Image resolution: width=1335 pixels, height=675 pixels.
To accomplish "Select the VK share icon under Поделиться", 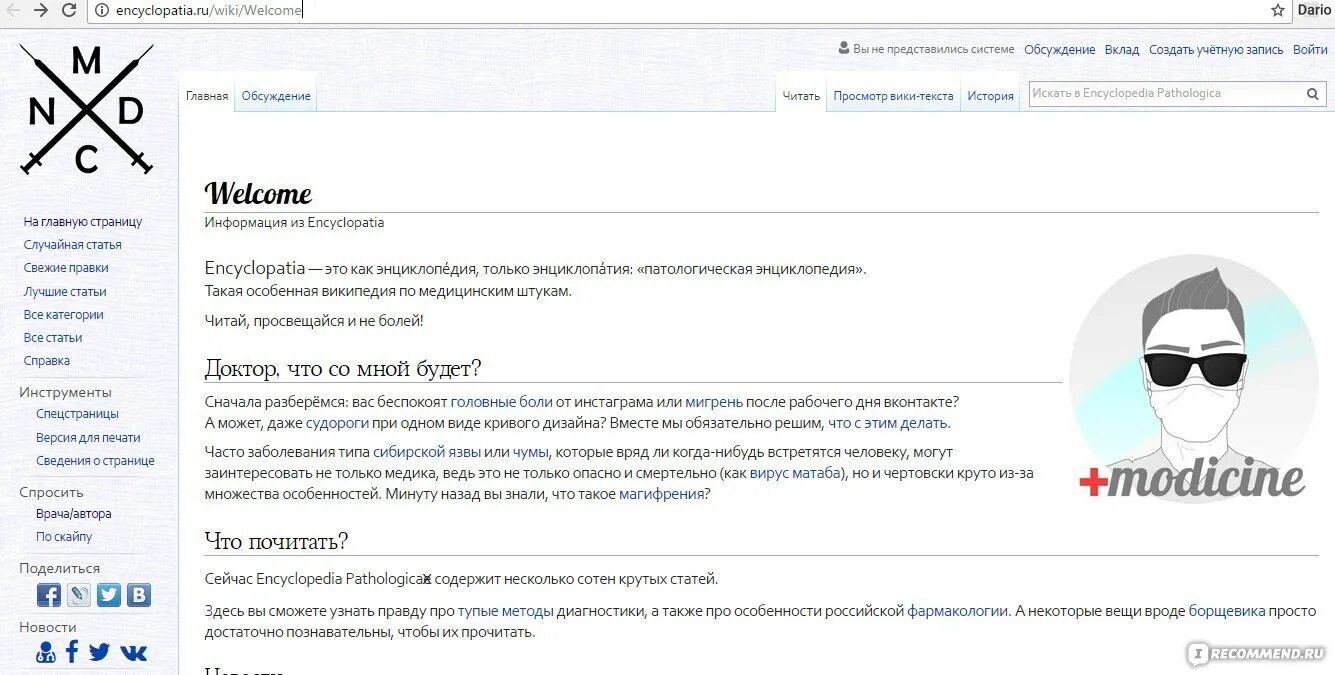I will (138, 594).
